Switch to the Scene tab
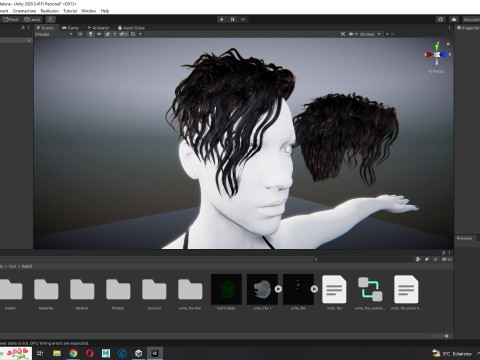 (46, 28)
